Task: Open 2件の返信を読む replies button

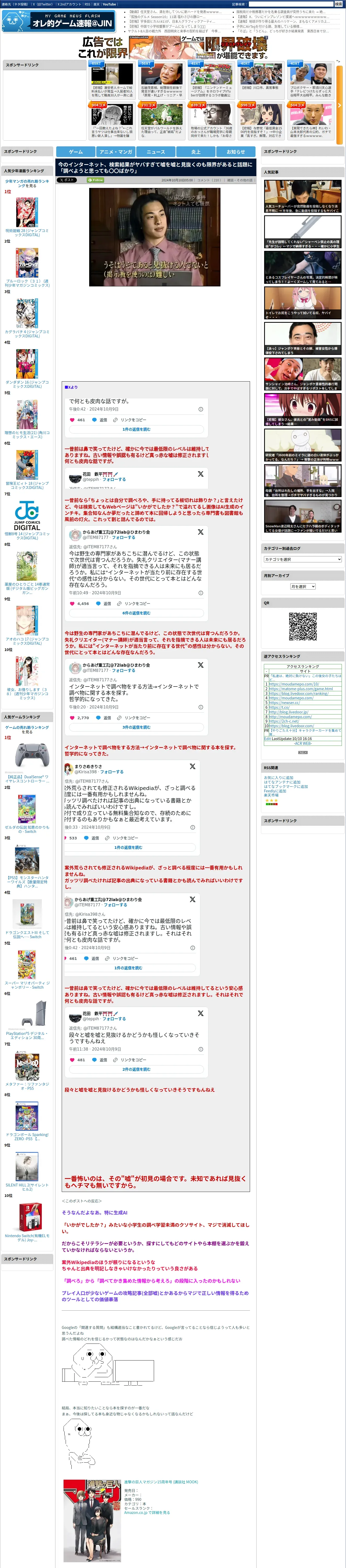Action: coord(137,1069)
